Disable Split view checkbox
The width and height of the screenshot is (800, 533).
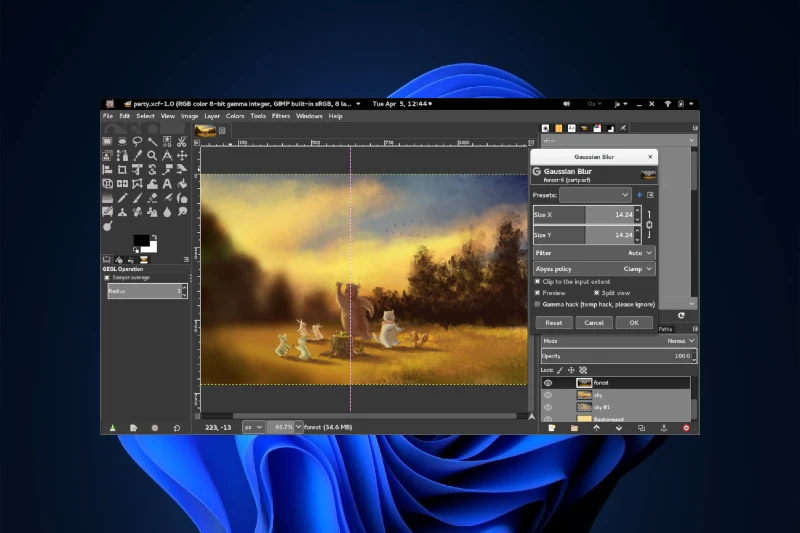pyautogui.click(x=596, y=293)
